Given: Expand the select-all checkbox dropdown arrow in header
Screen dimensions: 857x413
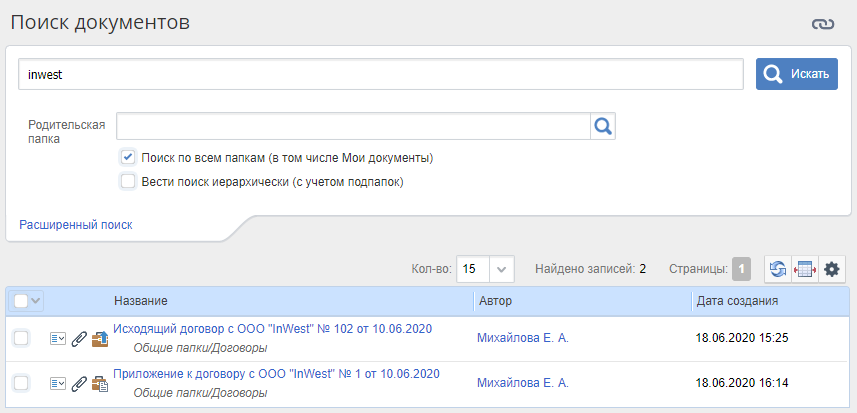Looking at the screenshot, I should click(37, 301).
